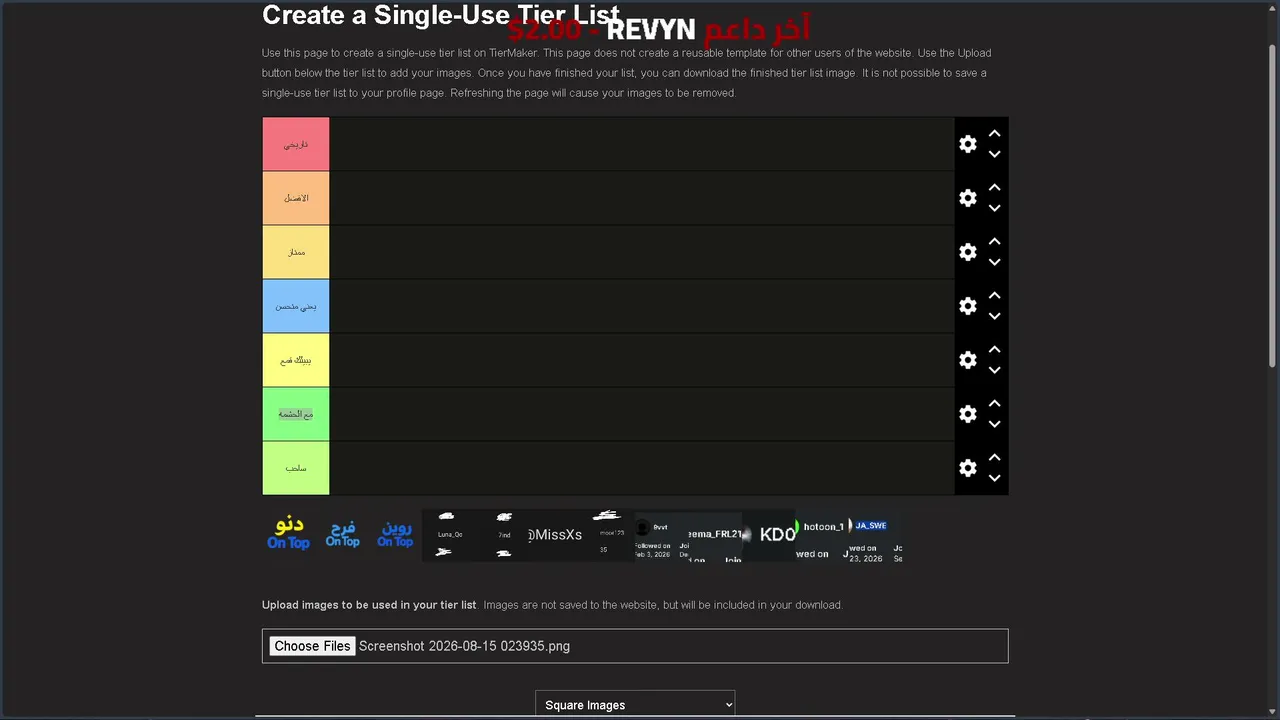
Task: Select the فرح On Top image
Action: click(342, 535)
